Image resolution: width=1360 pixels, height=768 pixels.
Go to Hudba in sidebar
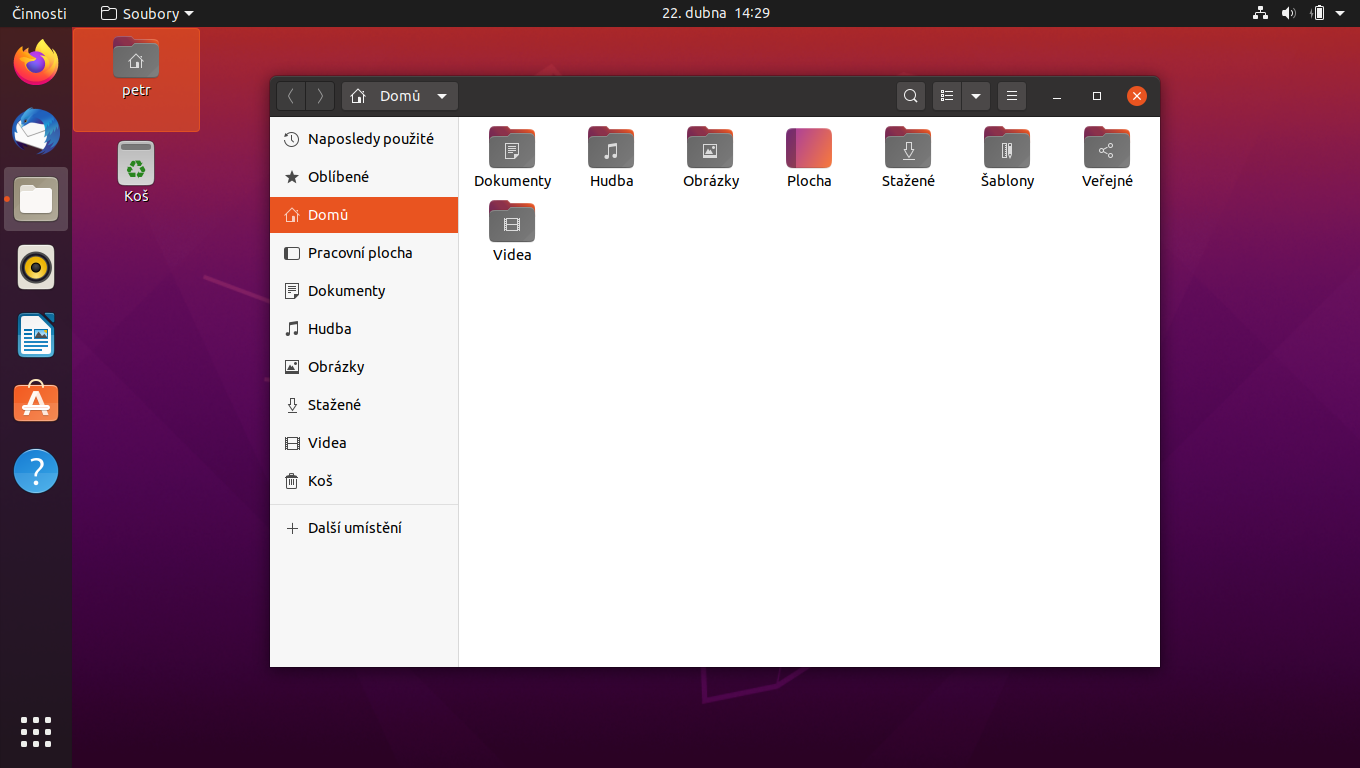[364, 329]
